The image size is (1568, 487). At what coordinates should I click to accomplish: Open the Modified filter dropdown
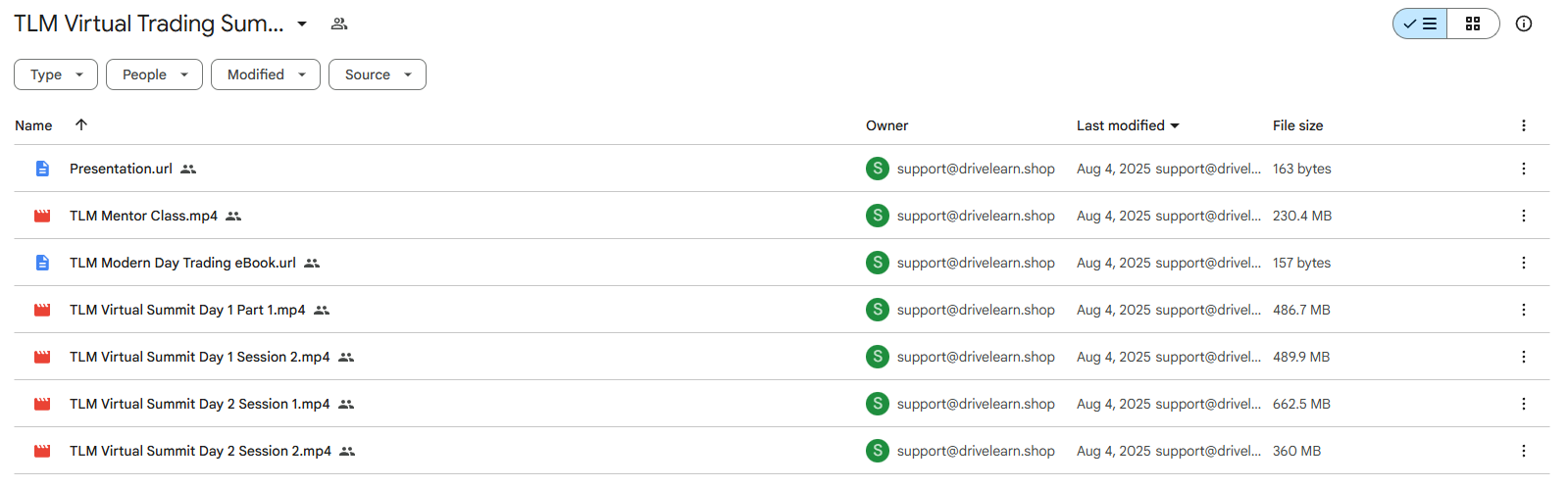(266, 74)
